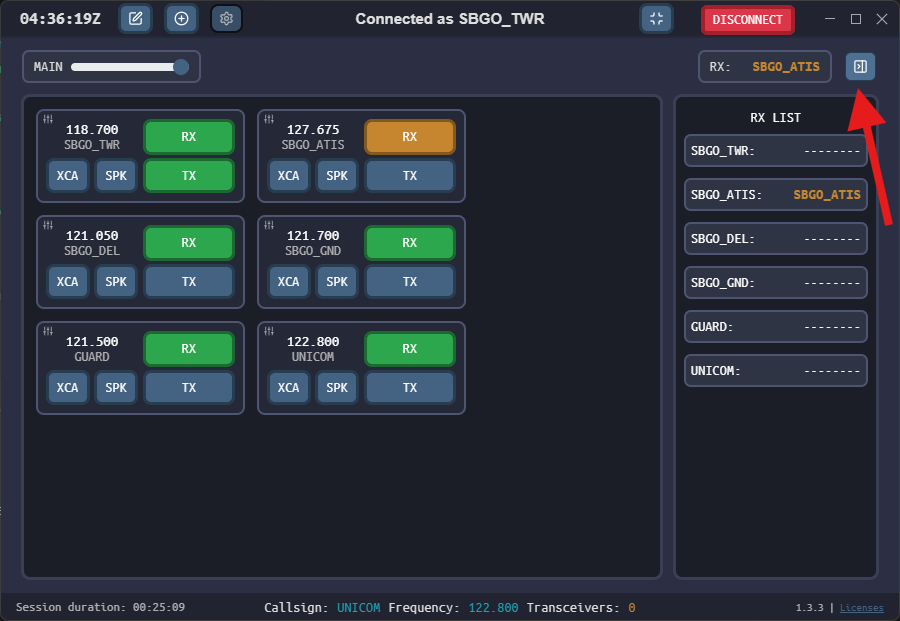
Task: Open the Licenses link
Action: [x=861, y=608]
